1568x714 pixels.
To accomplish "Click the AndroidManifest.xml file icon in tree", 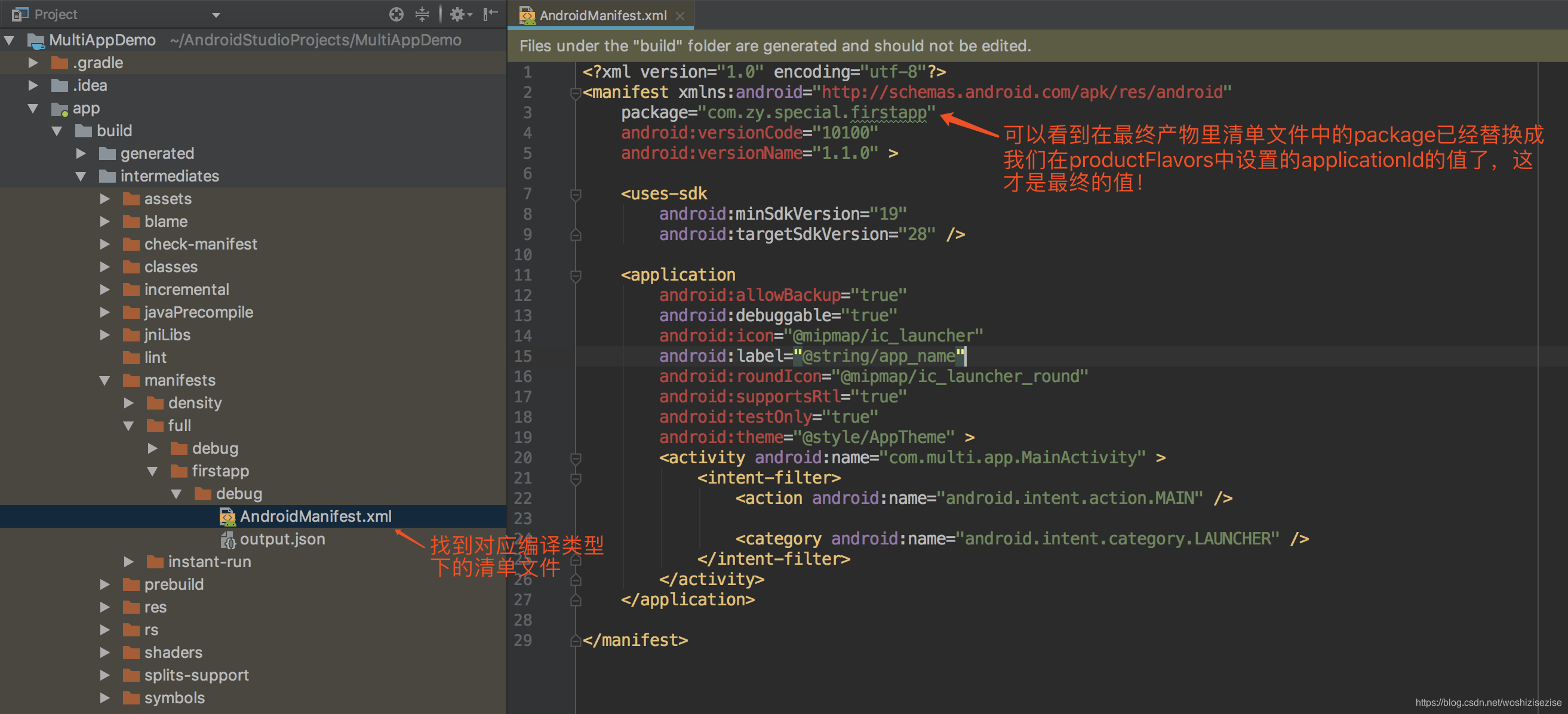I will point(227,517).
